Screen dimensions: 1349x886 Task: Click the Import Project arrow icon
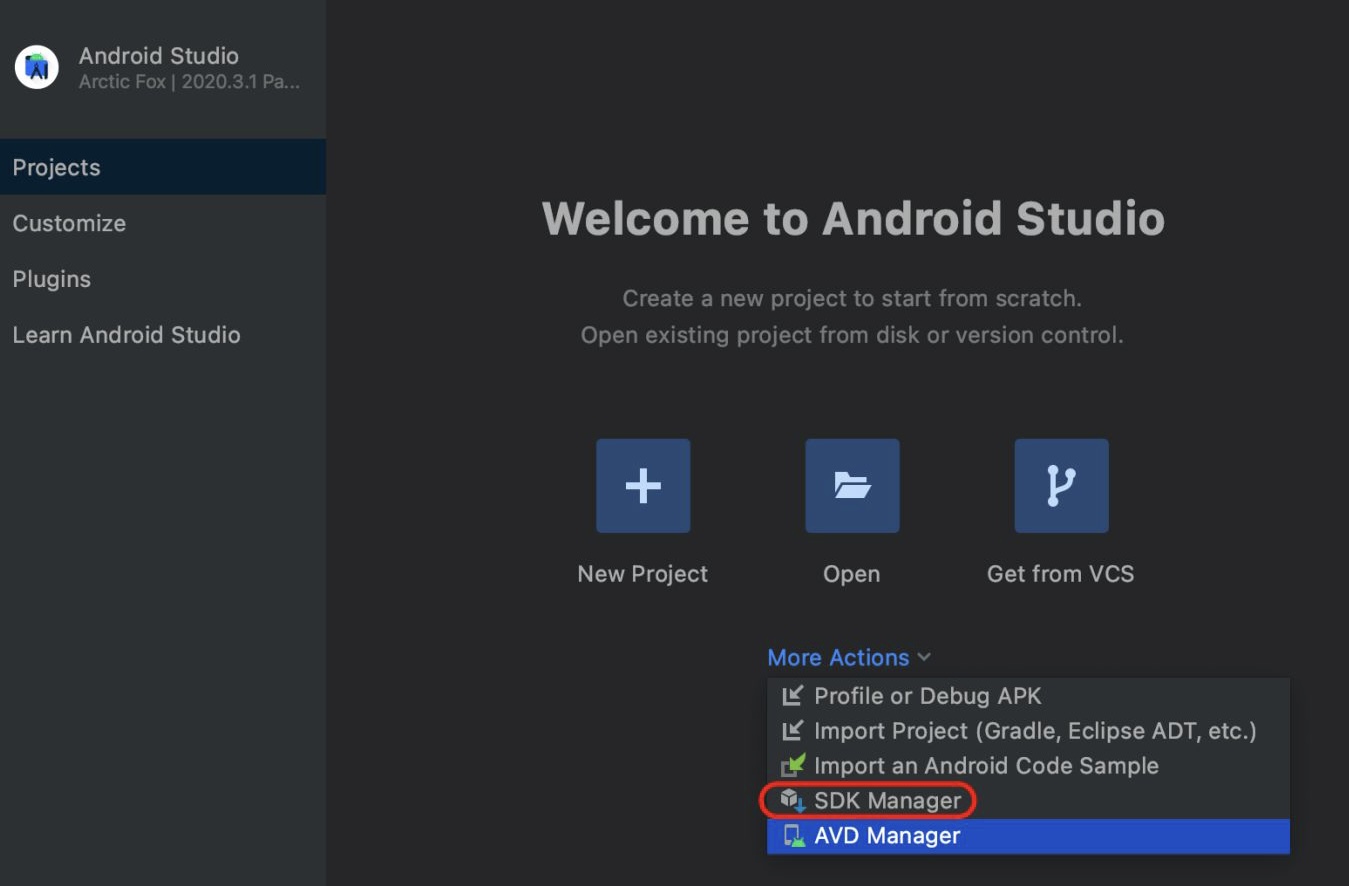(793, 731)
